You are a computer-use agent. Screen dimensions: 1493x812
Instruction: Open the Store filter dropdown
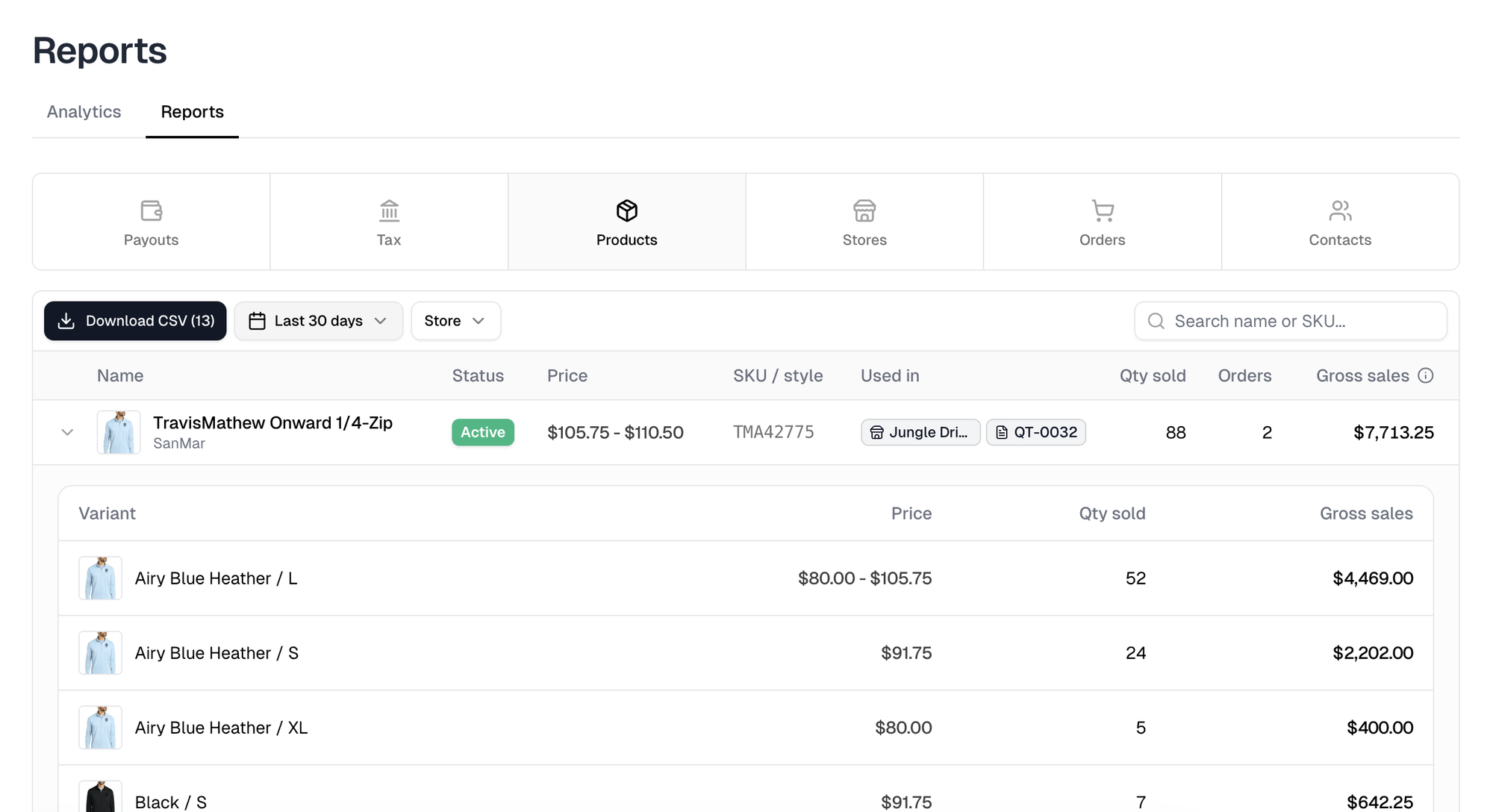456,321
